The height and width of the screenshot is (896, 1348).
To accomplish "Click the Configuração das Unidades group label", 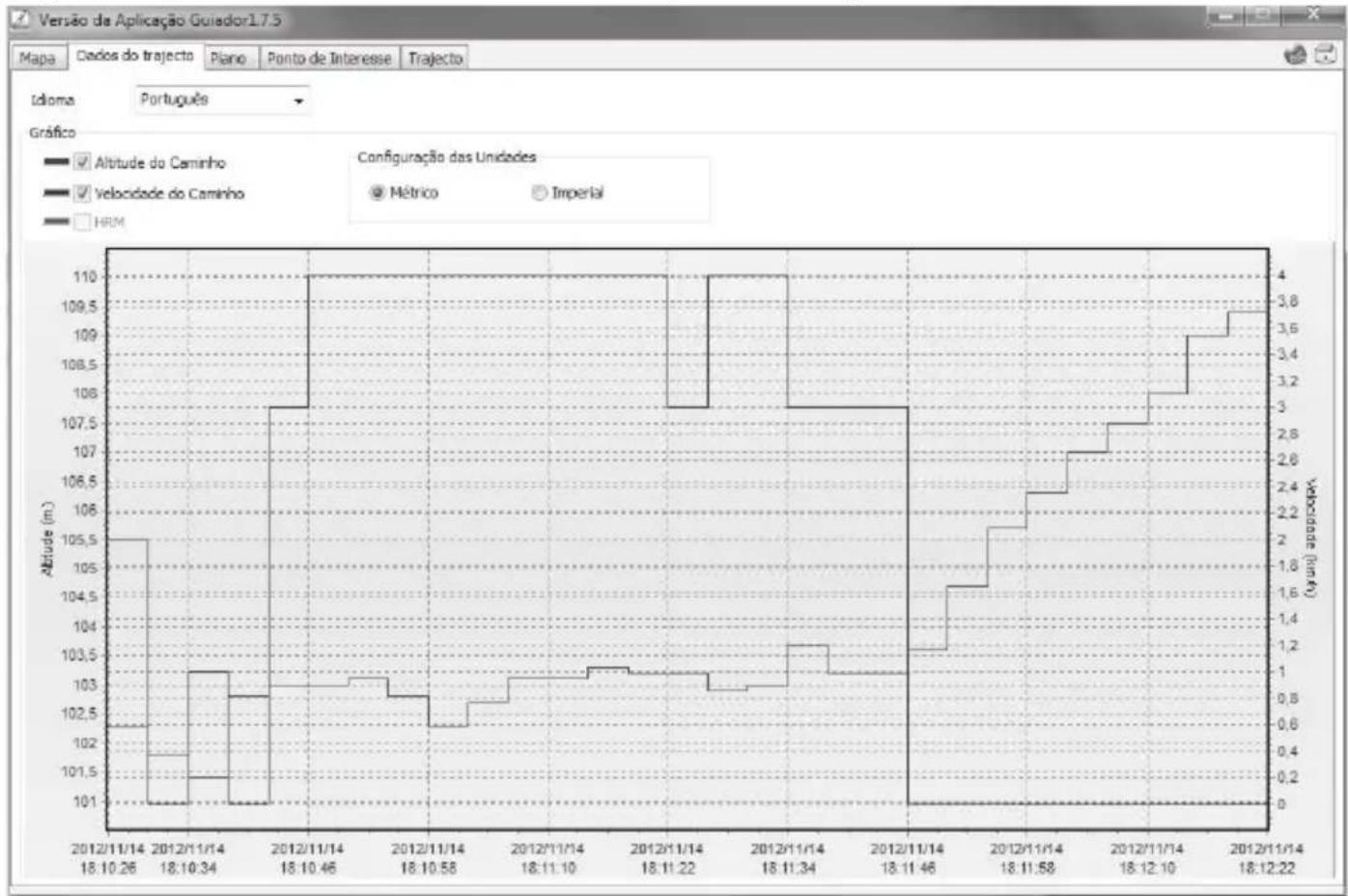I will click(x=446, y=157).
